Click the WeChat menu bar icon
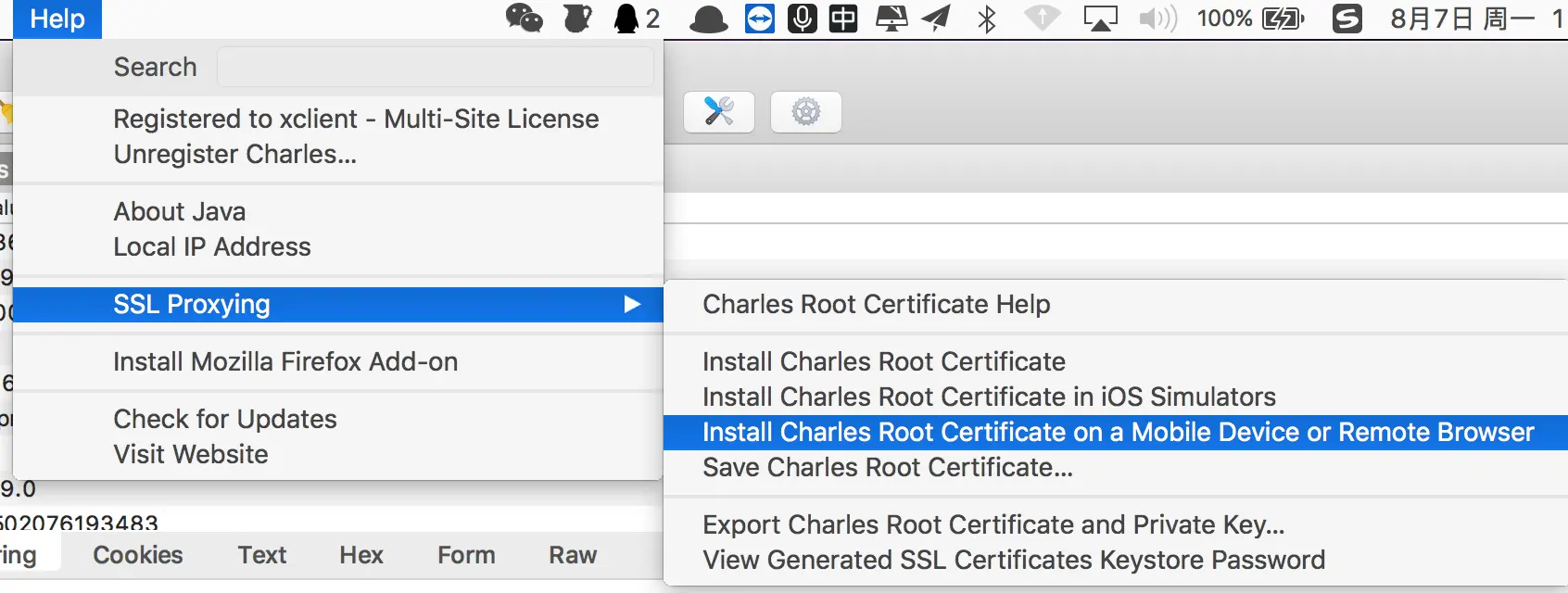 coord(524,19)
